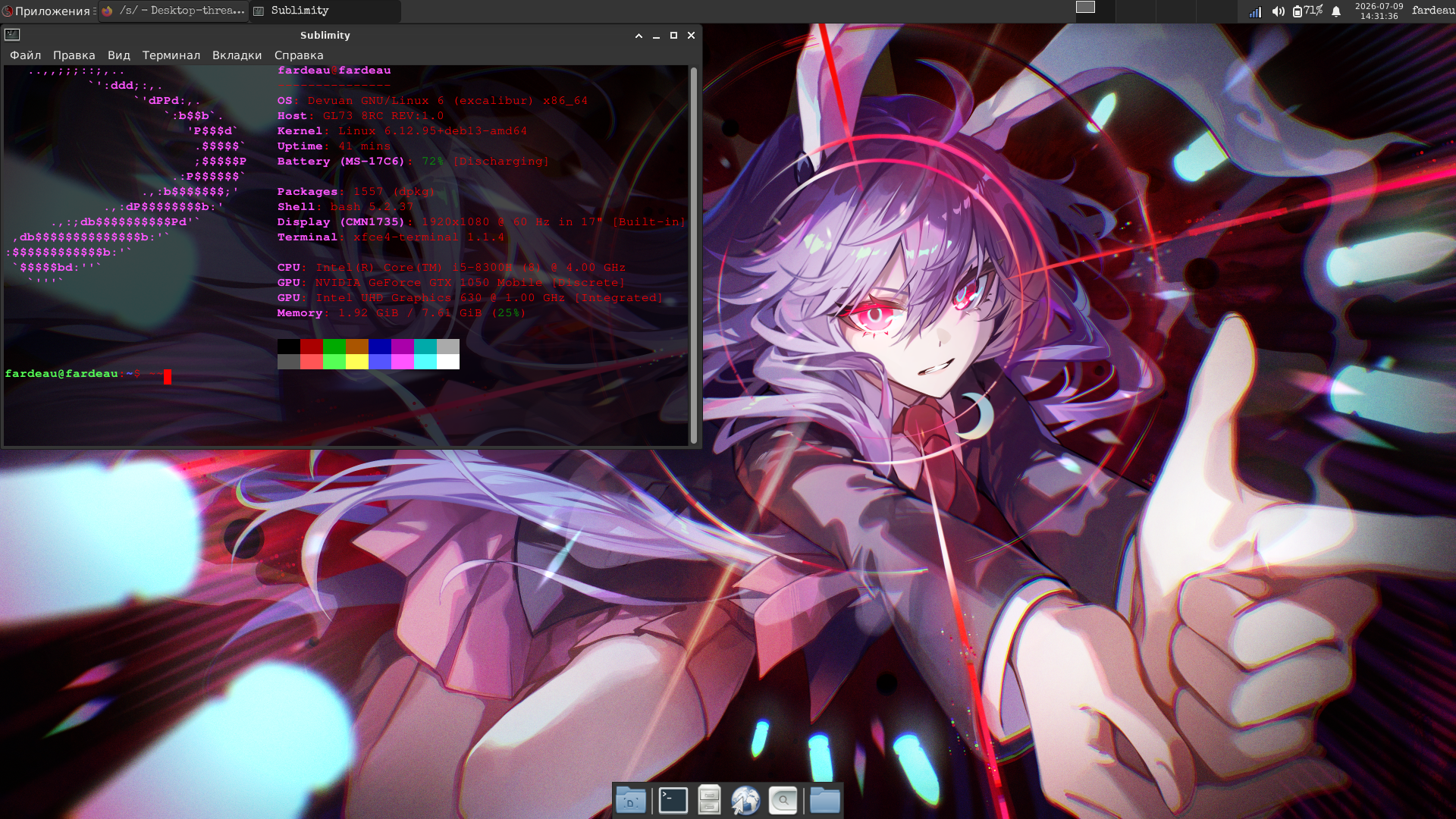Open the application finder magnifier icon
This screenshot has height=819, width=1456.
783,800
